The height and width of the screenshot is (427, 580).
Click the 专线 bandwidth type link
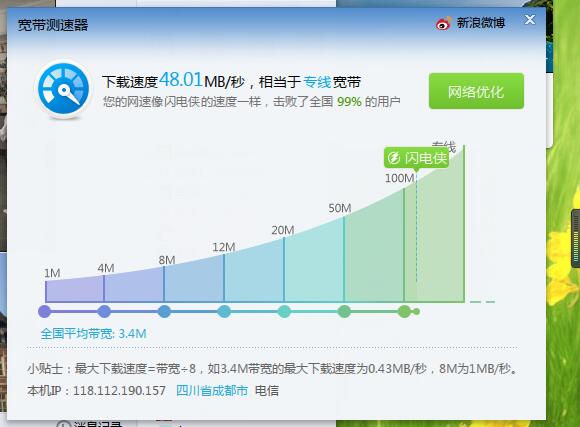coord(317,82)
